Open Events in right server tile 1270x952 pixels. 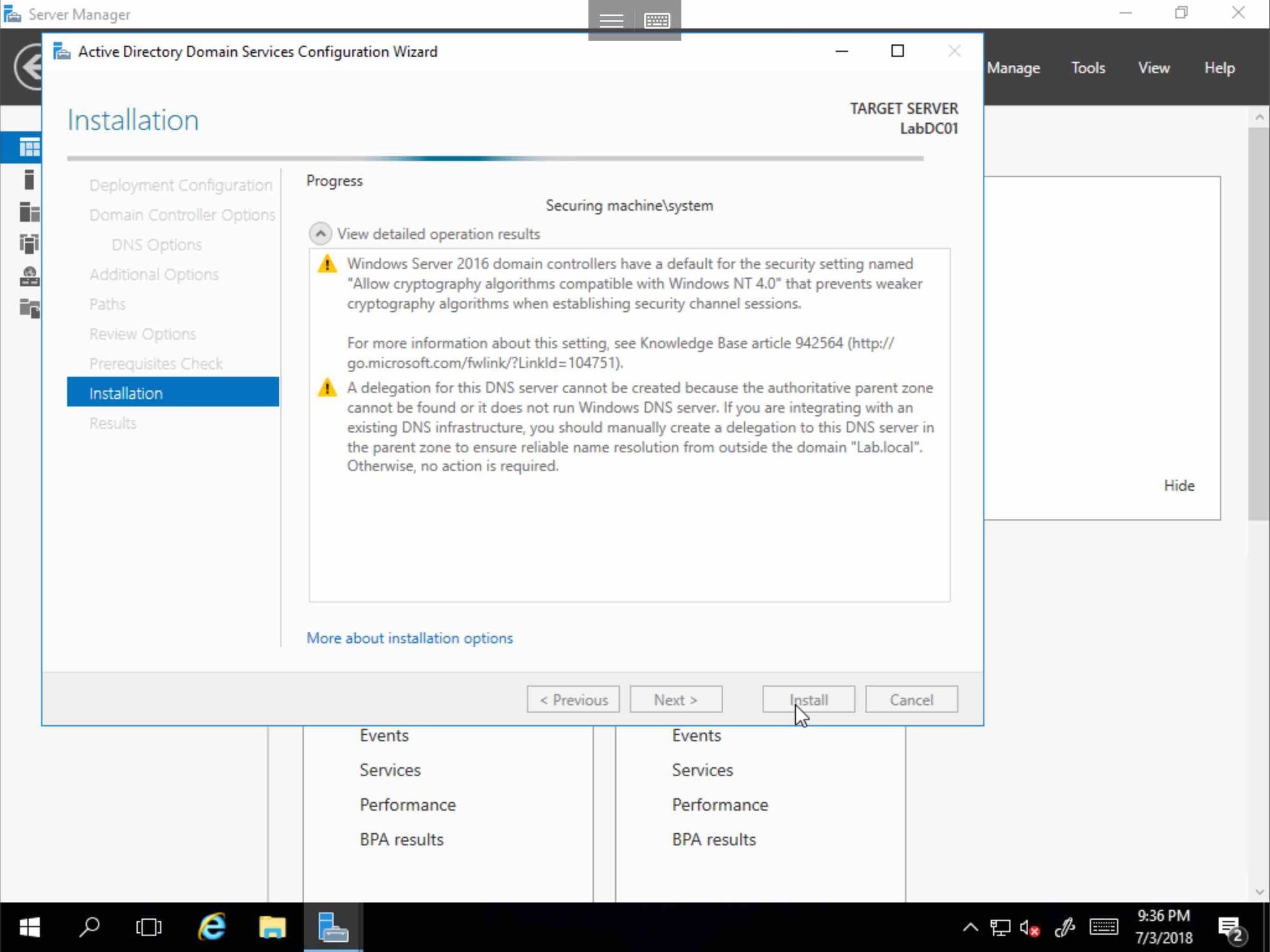pos(697,735)
